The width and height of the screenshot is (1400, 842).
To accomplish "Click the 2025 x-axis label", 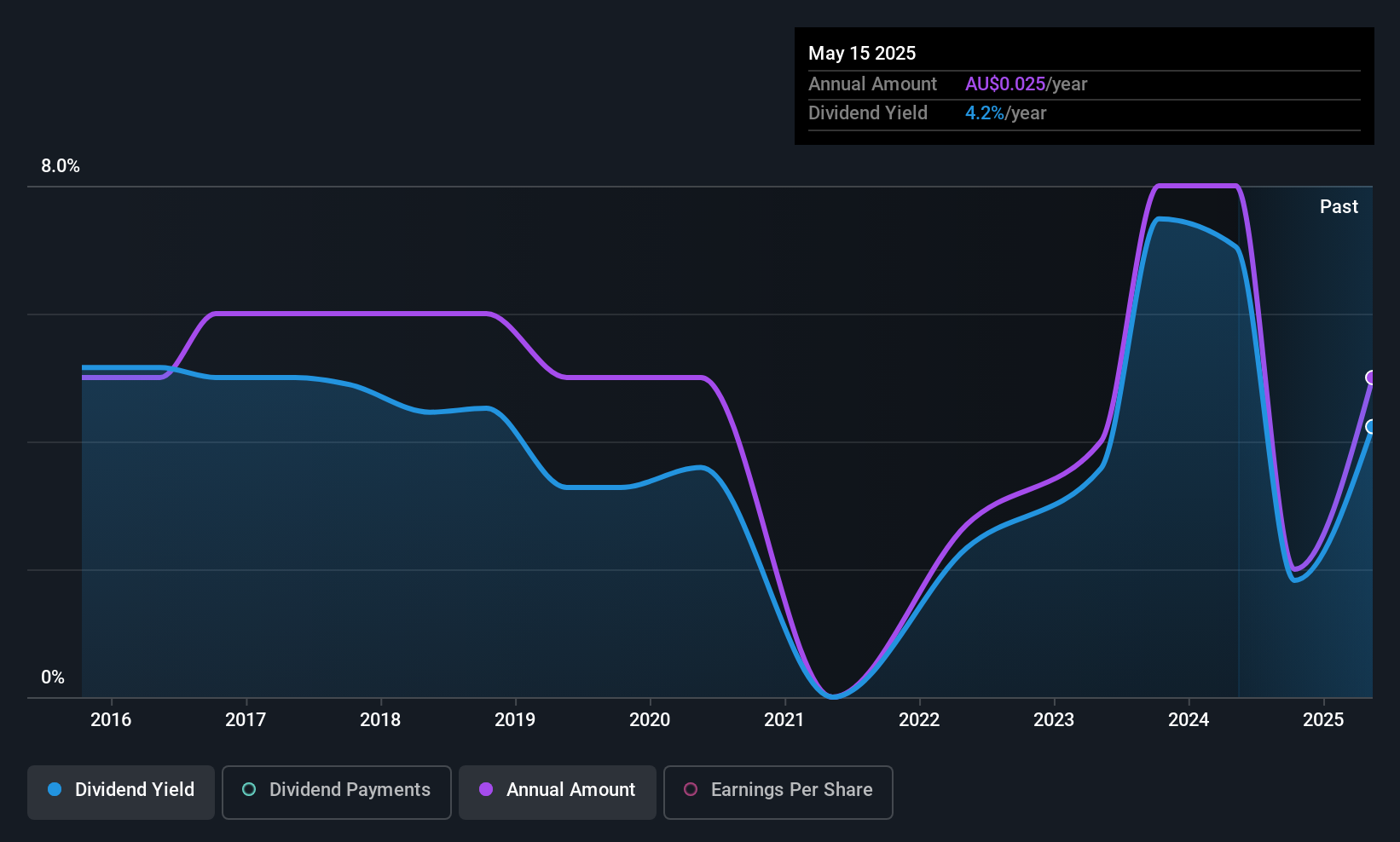I will click(1323, 719).
